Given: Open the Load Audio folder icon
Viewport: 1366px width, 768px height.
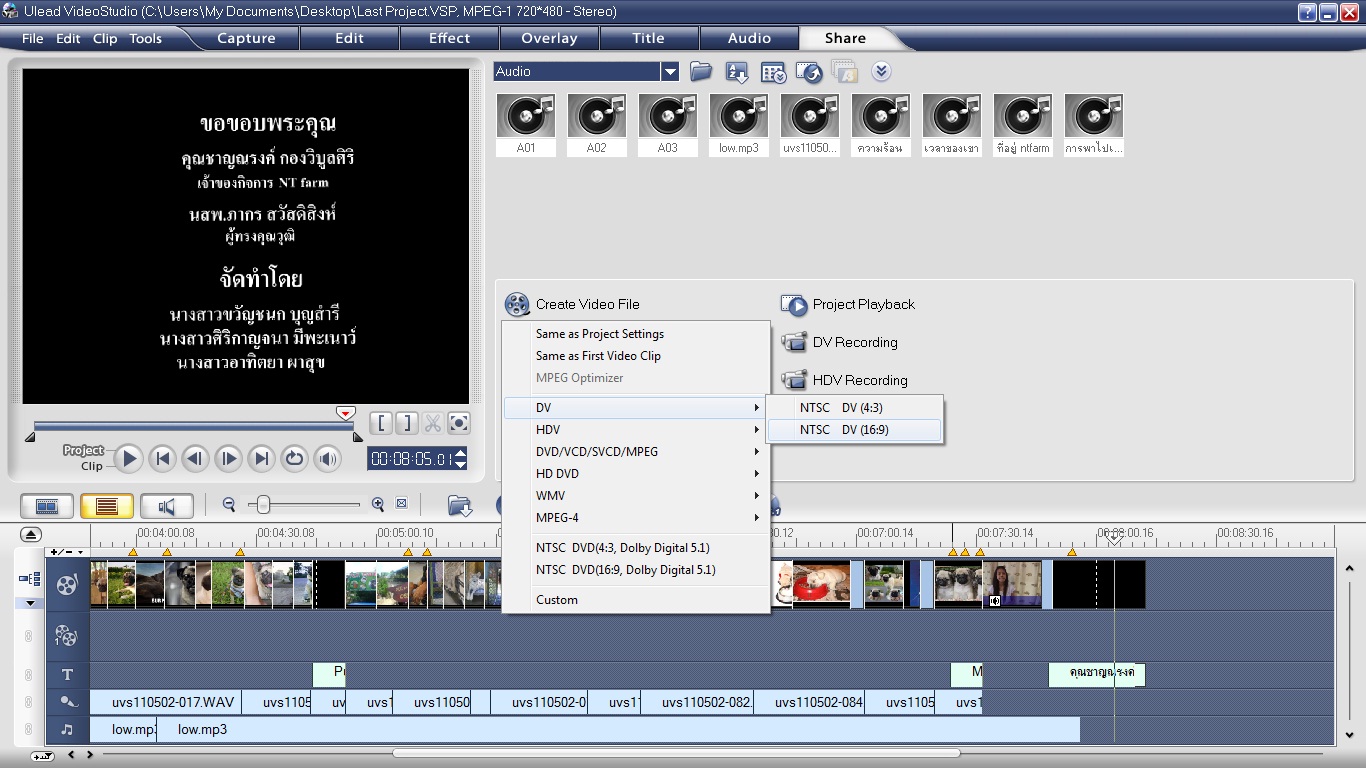Looking at the screenshot, I should click(701, 72).
